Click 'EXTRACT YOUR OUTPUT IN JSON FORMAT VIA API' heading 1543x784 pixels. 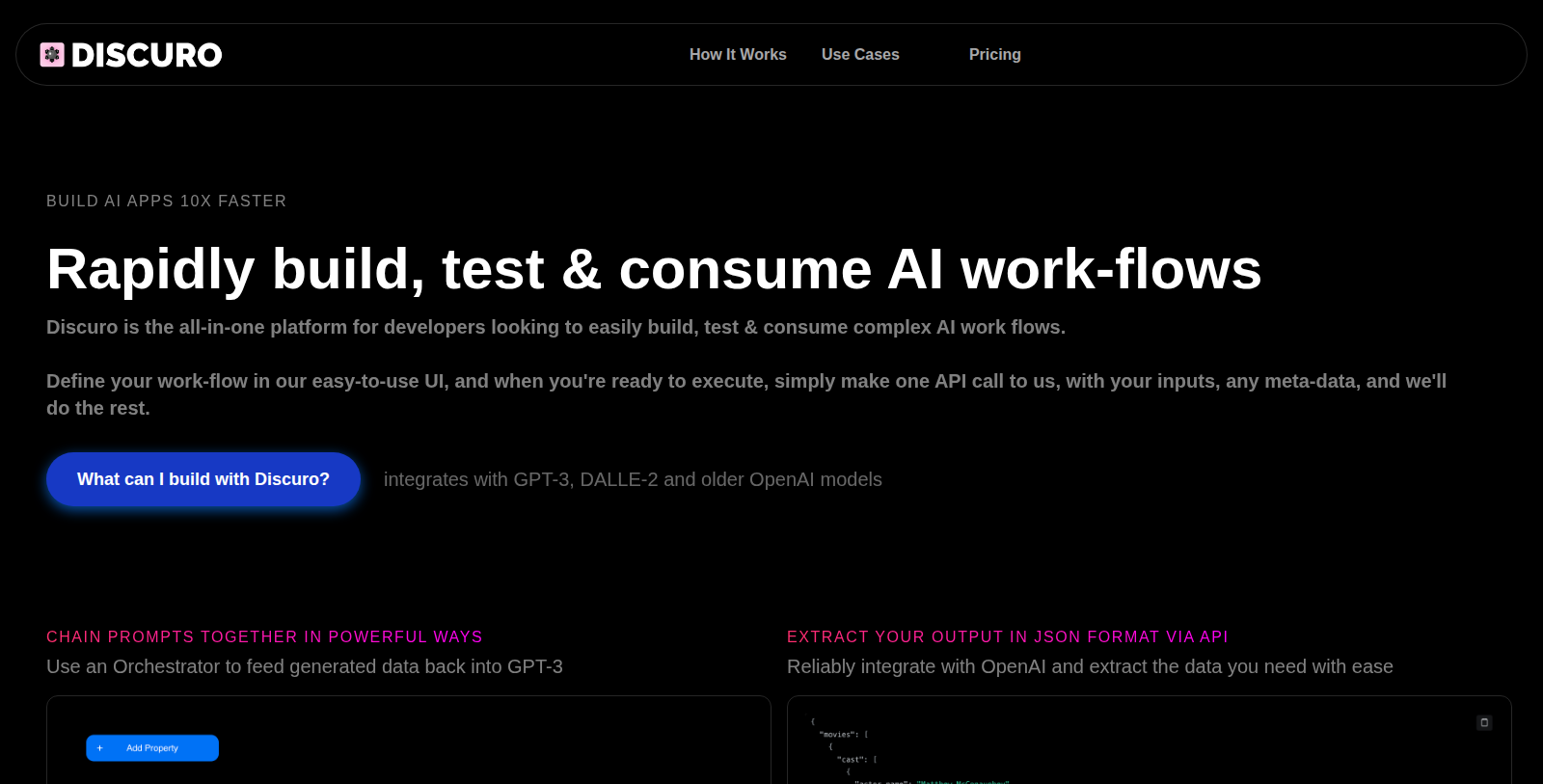(x=1008, y=636)
